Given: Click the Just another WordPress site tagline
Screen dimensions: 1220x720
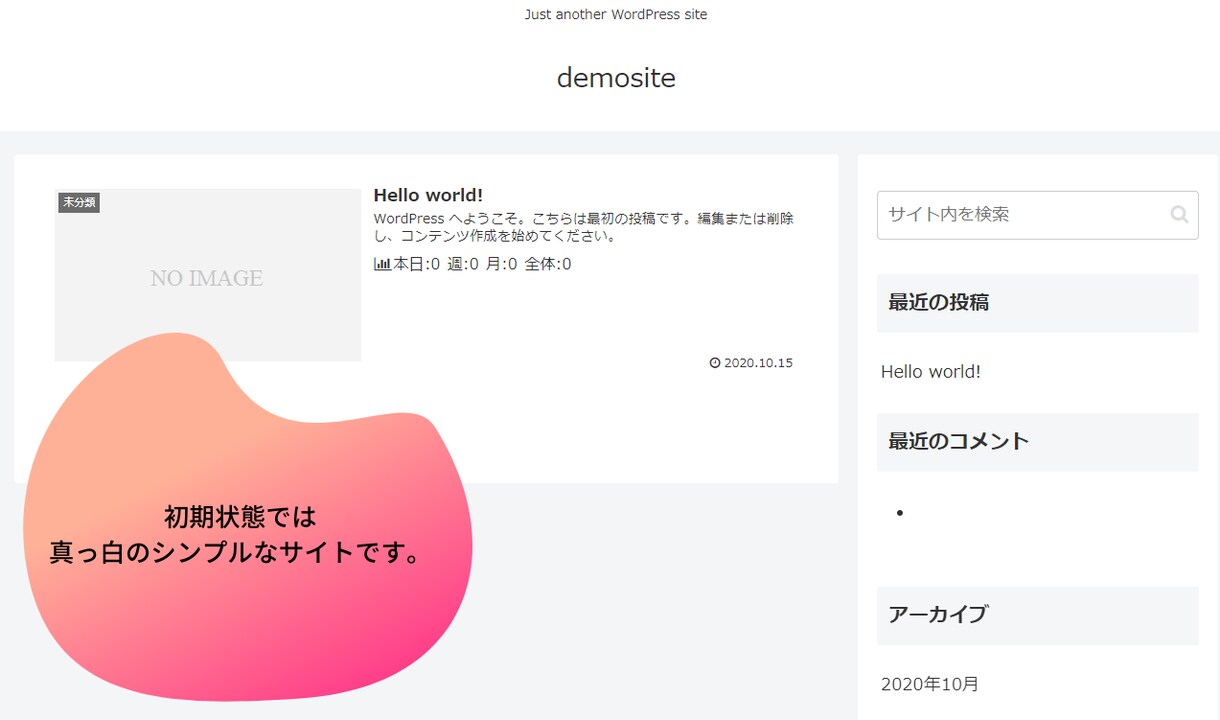Looking at the screenshot, I should [x=616, y=14].
